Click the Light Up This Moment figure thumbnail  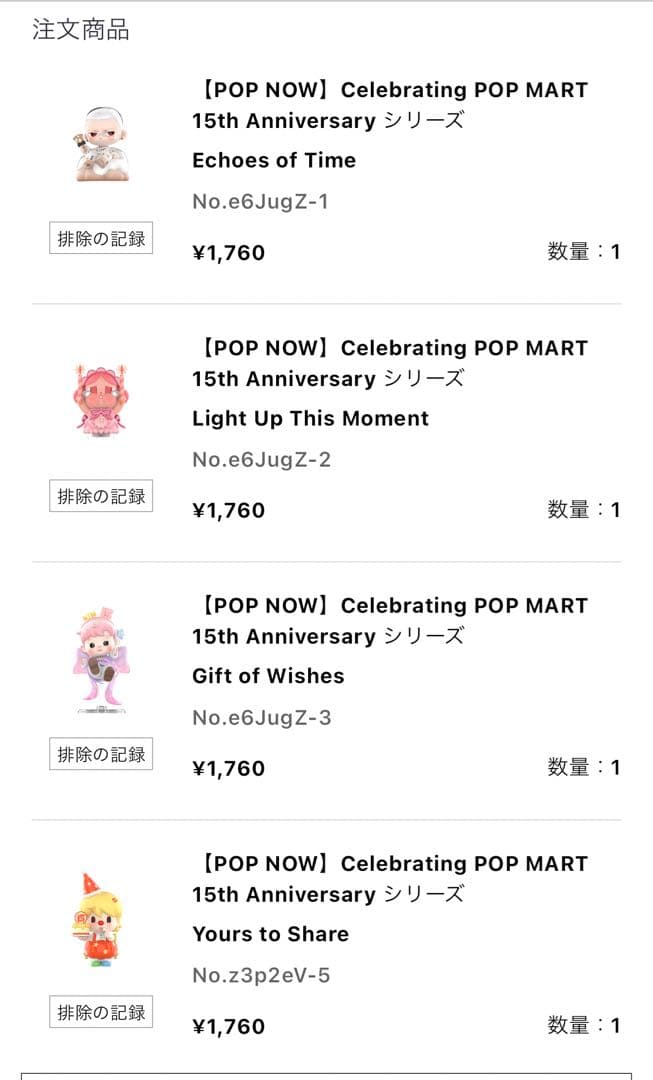point(100,400)
